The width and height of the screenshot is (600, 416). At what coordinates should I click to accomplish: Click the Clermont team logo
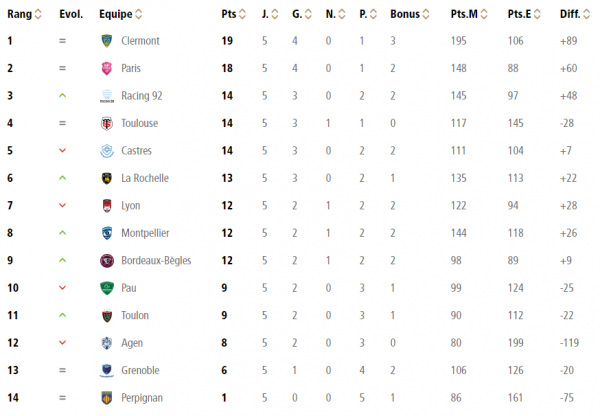tap(107, 41)
